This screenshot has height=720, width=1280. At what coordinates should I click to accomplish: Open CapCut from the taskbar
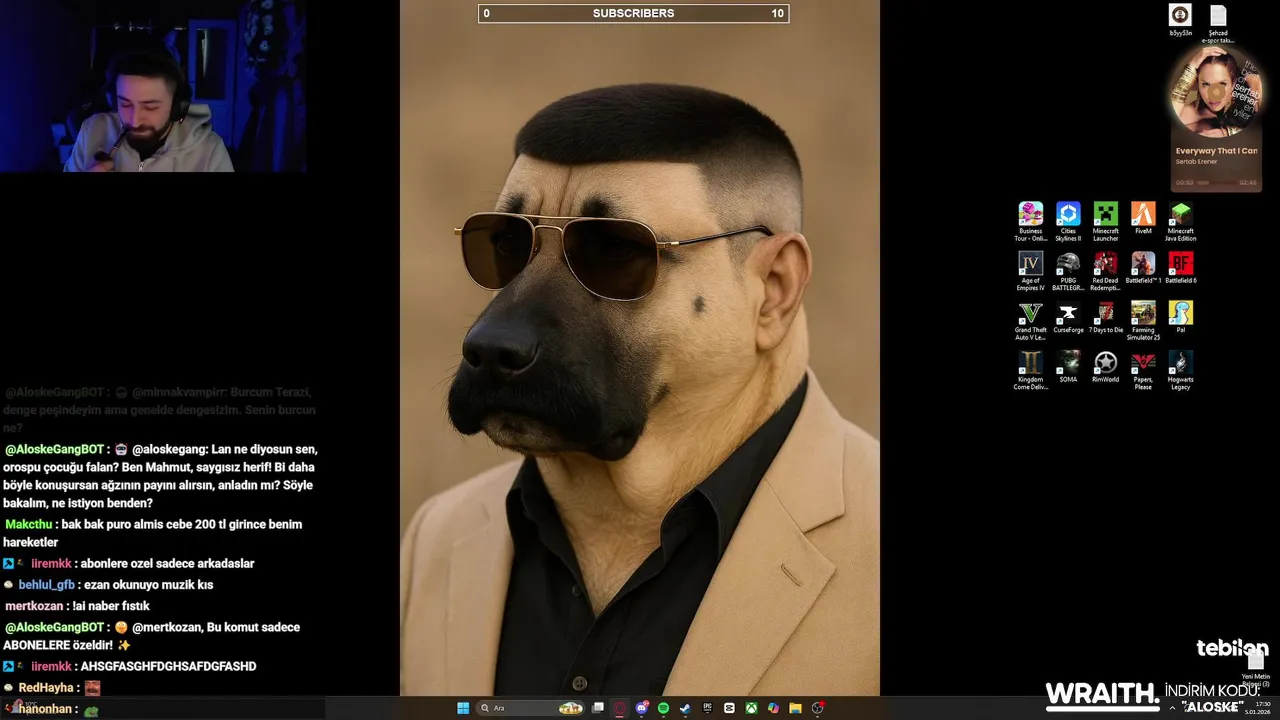click(729, 708)
